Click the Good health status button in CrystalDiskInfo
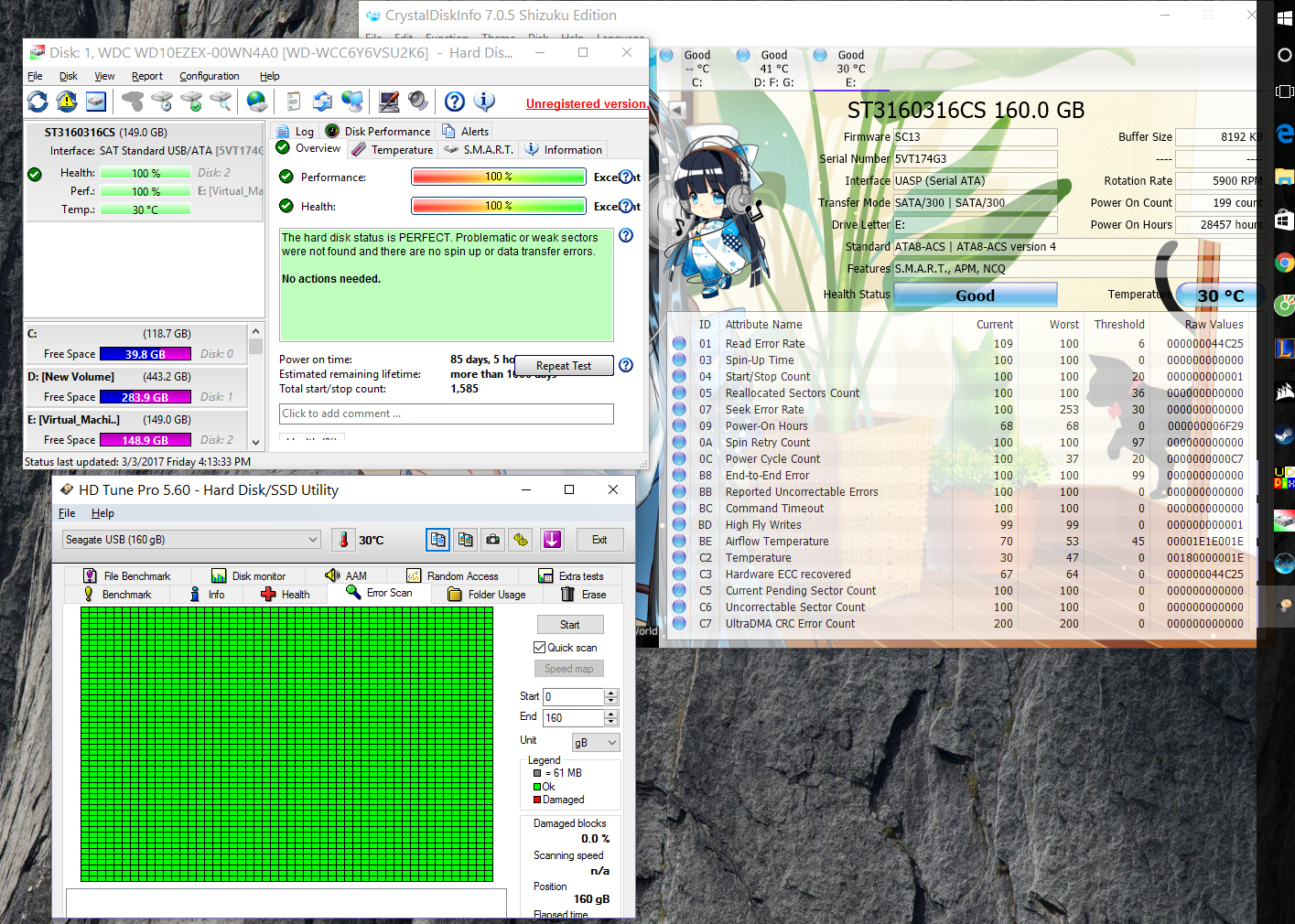Viewport: 1295px width, 924px height. tap(975, 295)
